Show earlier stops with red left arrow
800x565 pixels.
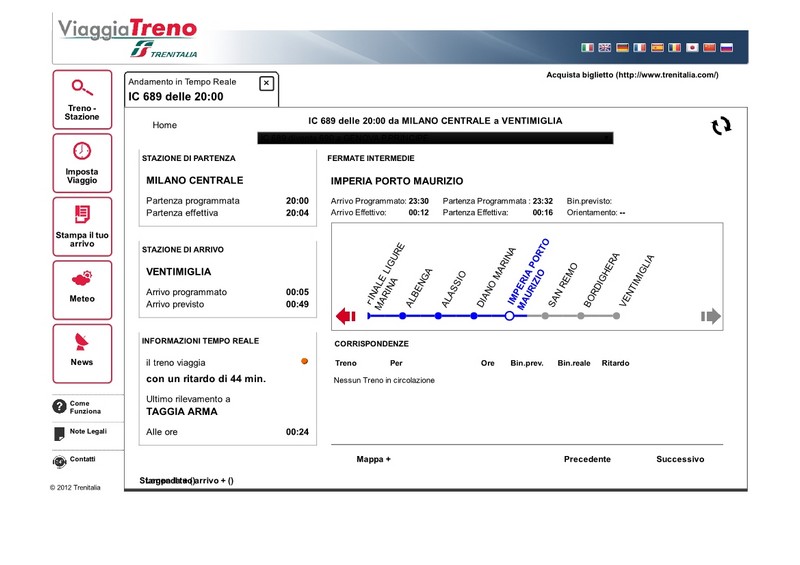click(345, 316)
